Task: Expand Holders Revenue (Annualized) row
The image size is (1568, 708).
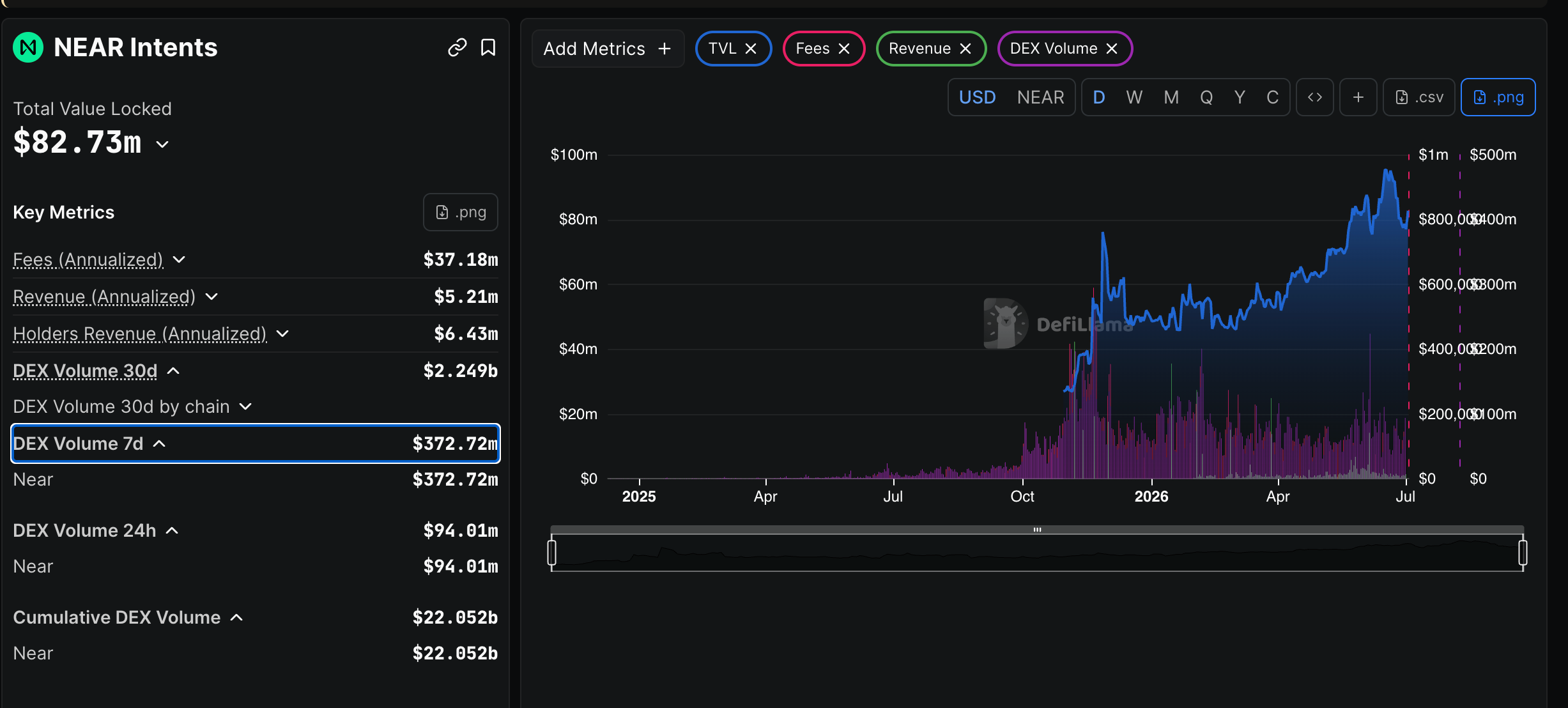Action: point(283,334)
